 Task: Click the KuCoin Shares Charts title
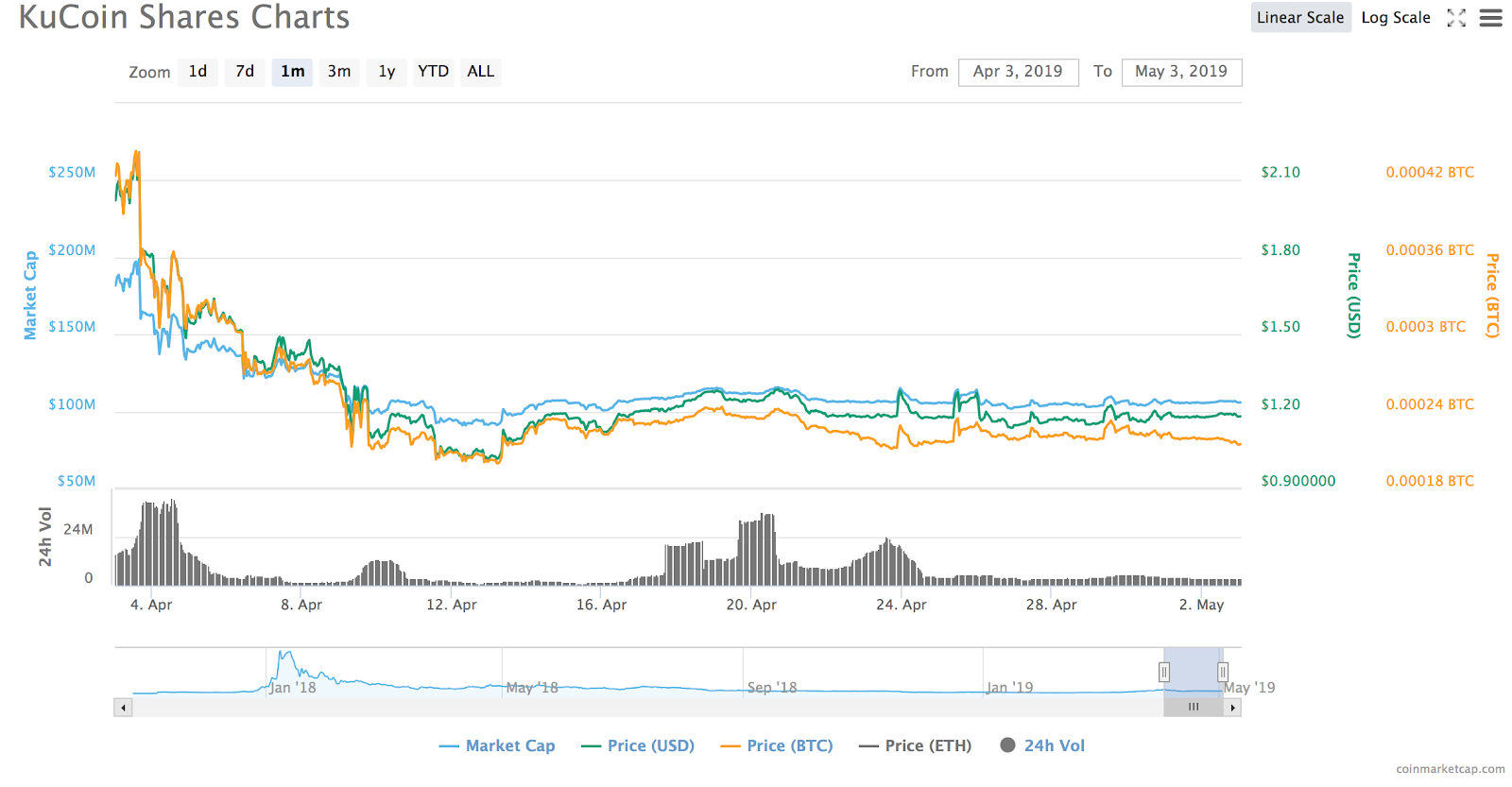(x=184, y=17)
